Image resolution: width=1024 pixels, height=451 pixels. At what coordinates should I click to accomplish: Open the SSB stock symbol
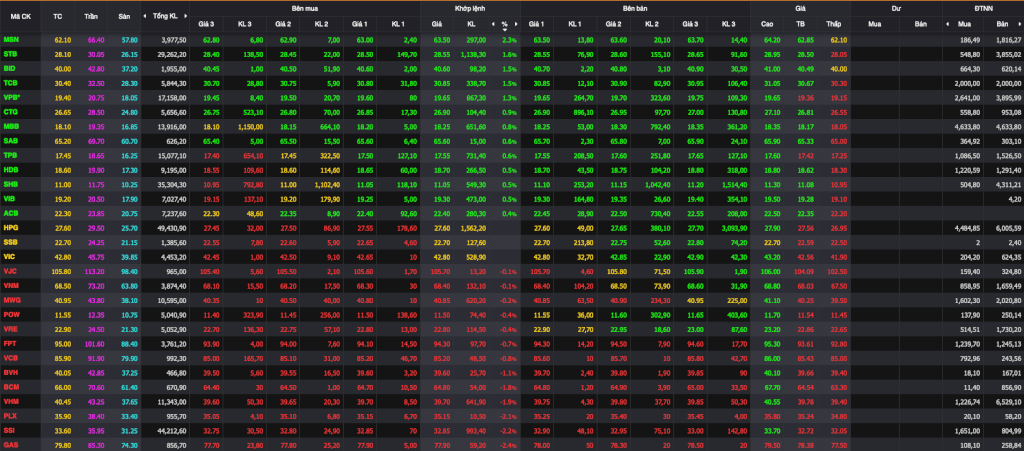coord(10,240)
